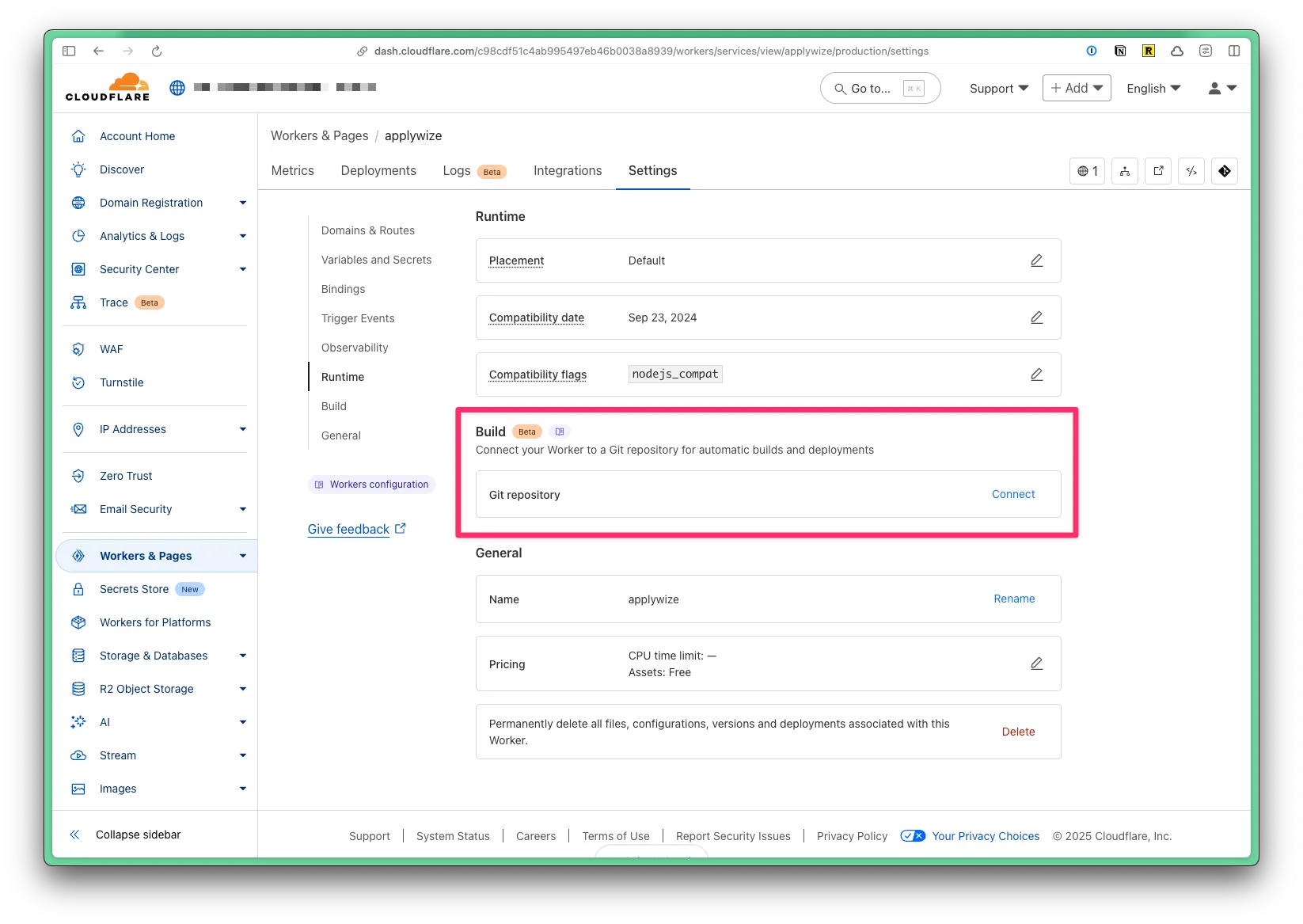This screenshot has width=1303, height=924.
Task: Open the English language dropdown
Action: 1153,88
